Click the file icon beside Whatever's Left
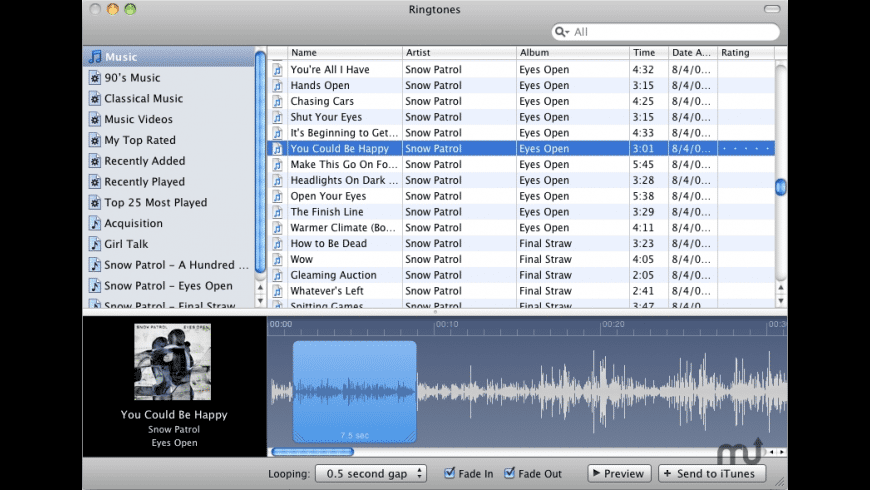This screenshot has width=870, height=490. click(x=277, y=291)
